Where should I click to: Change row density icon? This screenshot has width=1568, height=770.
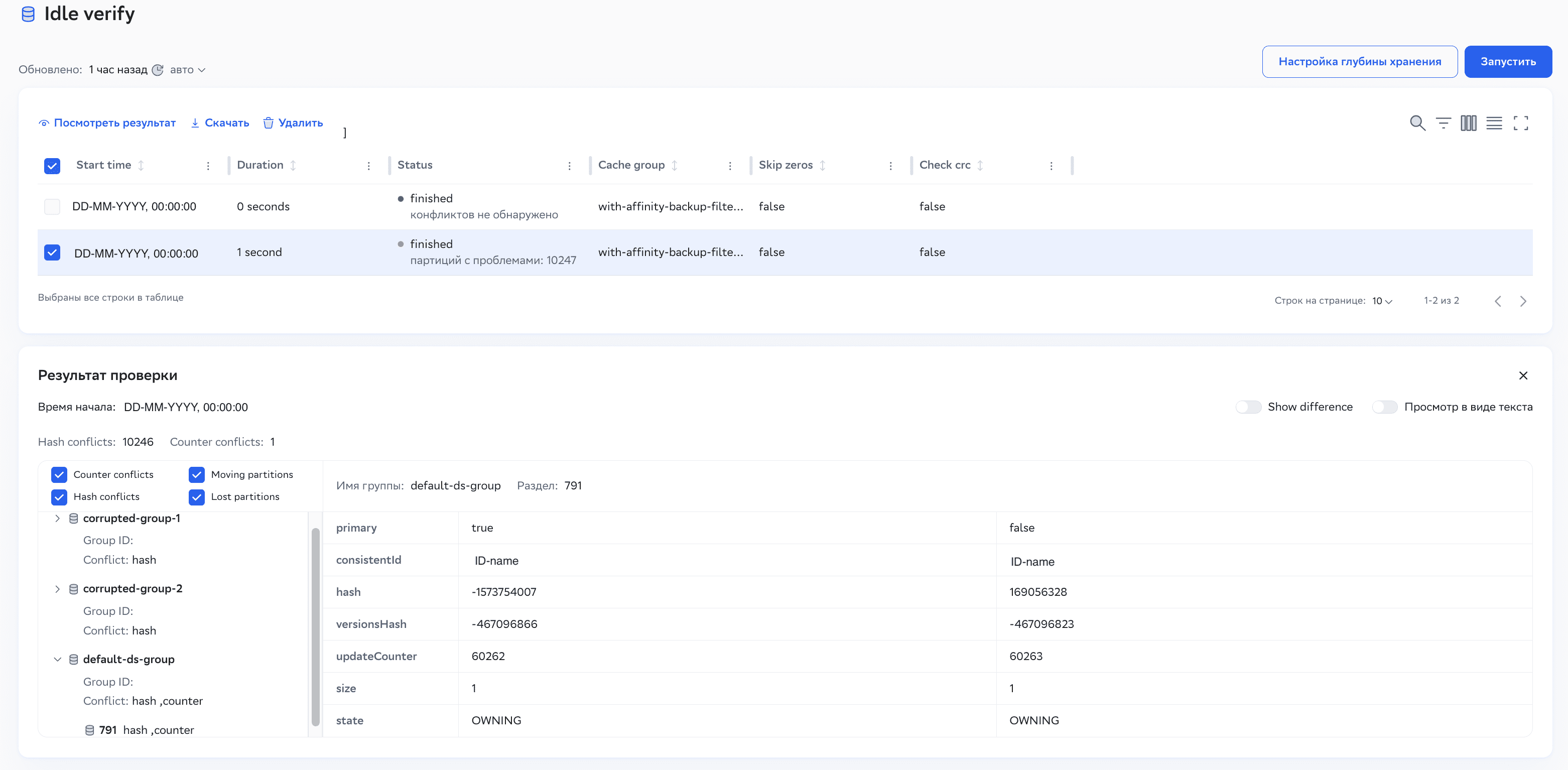click(1494, 123)
